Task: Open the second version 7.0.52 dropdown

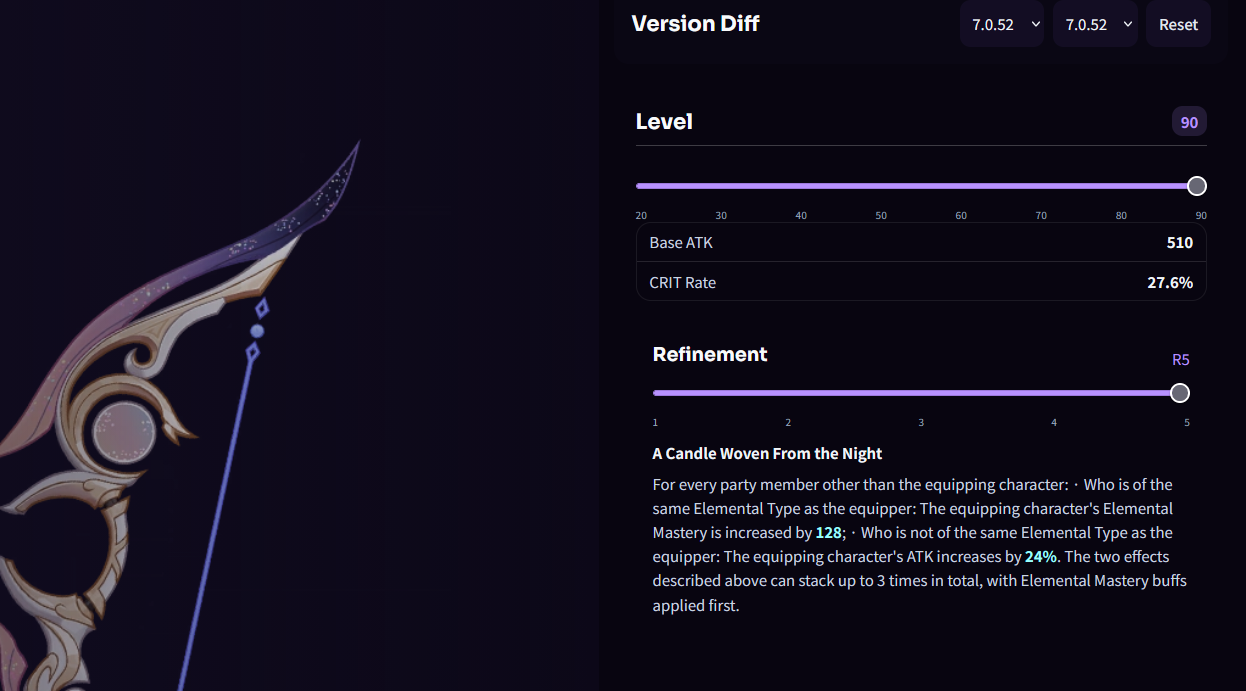Action: click(1095, 24)
